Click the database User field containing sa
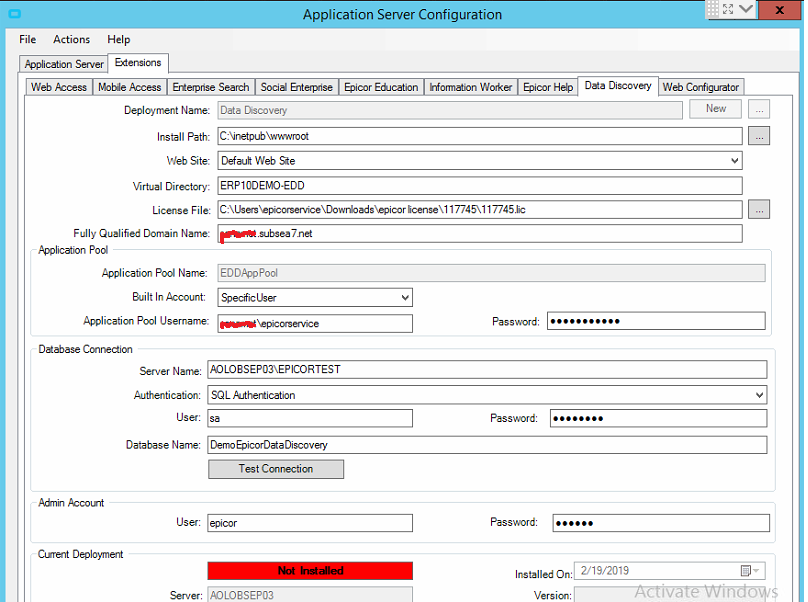The width and height of the screenshot is (808, 602). coord(310,418)
